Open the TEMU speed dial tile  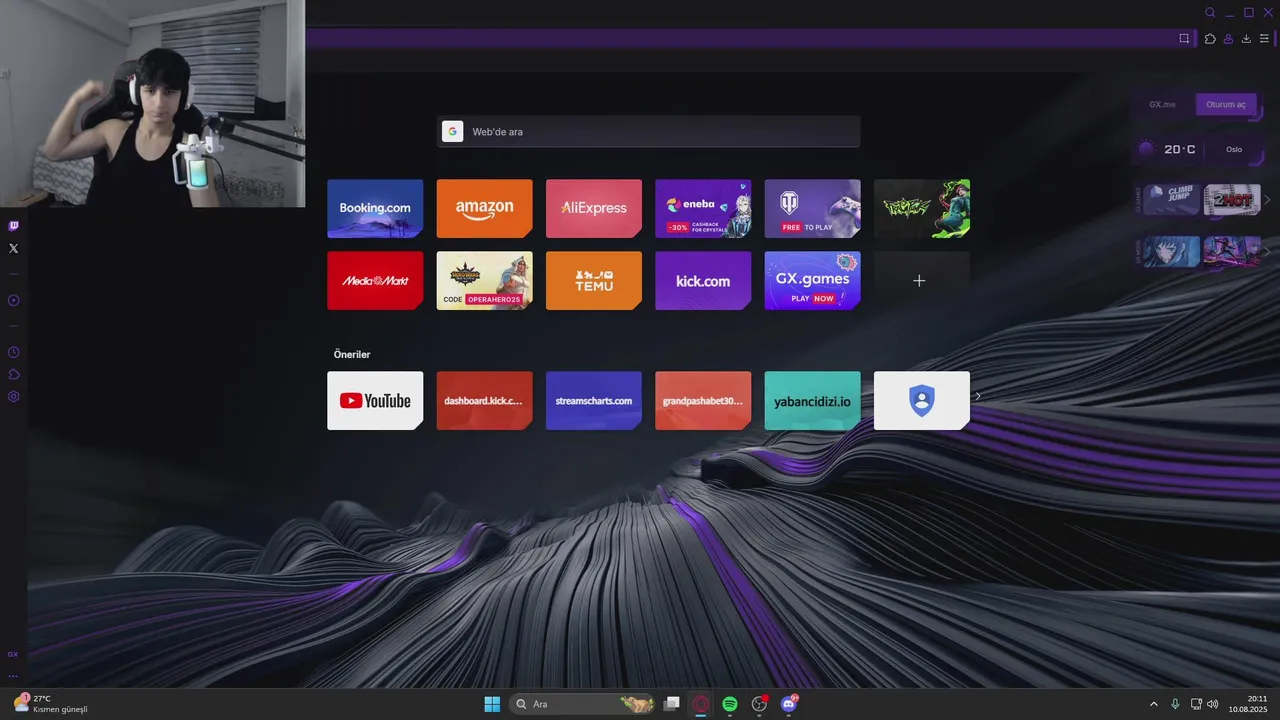(594, 280)
